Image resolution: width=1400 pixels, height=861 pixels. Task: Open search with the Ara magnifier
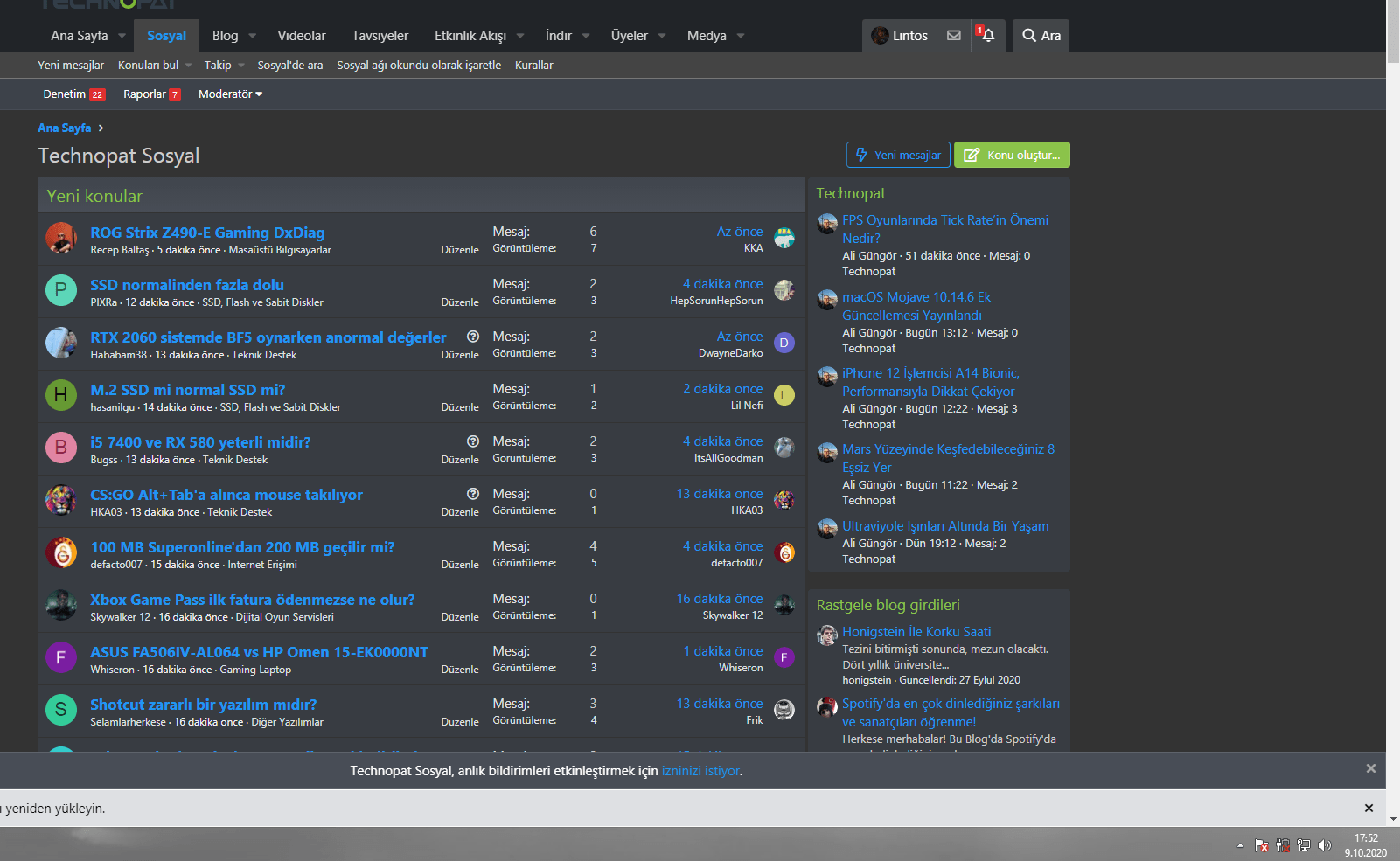1041,36
